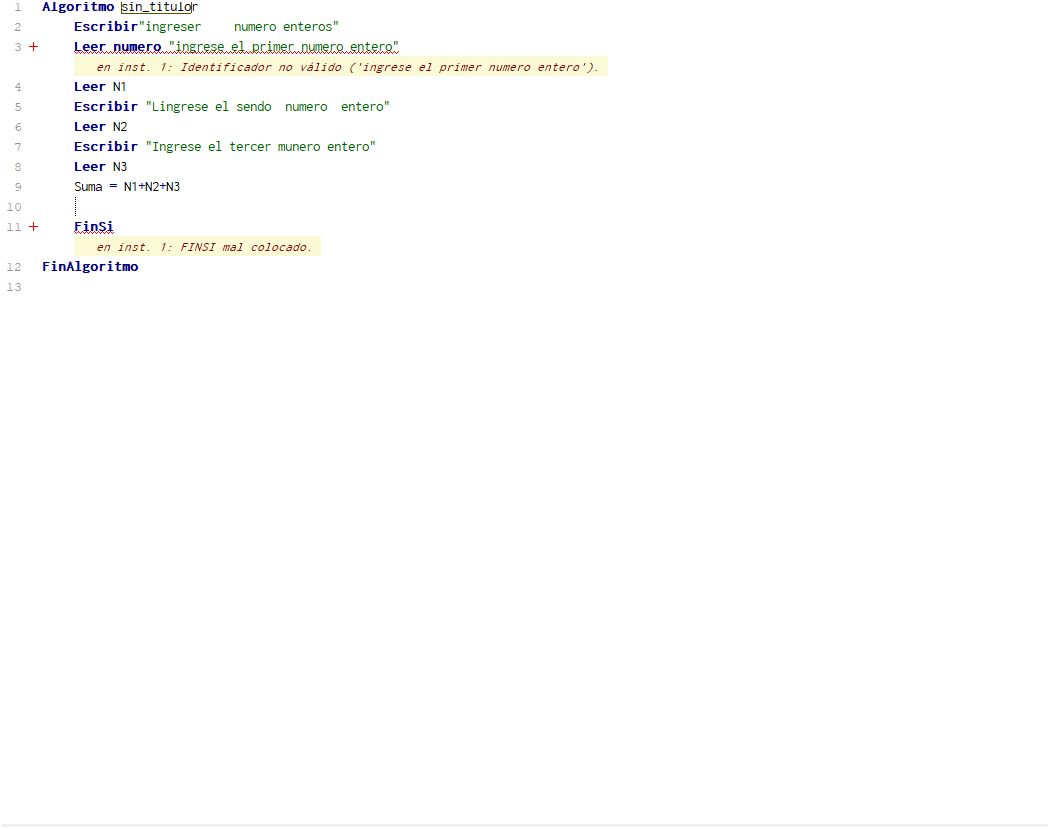Viewport: 1050px width, 829px height.
Task: Place cursor on the 'Leer N2' line
Action: click(x=100, y=127)
